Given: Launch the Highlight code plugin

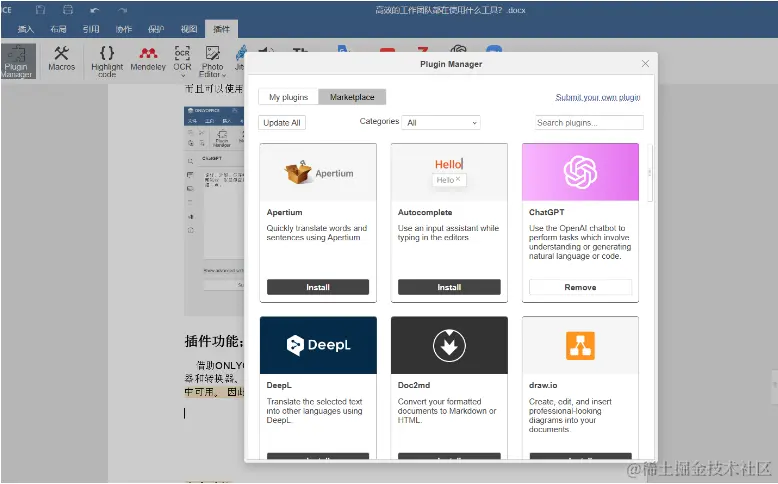Looking at the screenshot, I should tap(107, 61).
